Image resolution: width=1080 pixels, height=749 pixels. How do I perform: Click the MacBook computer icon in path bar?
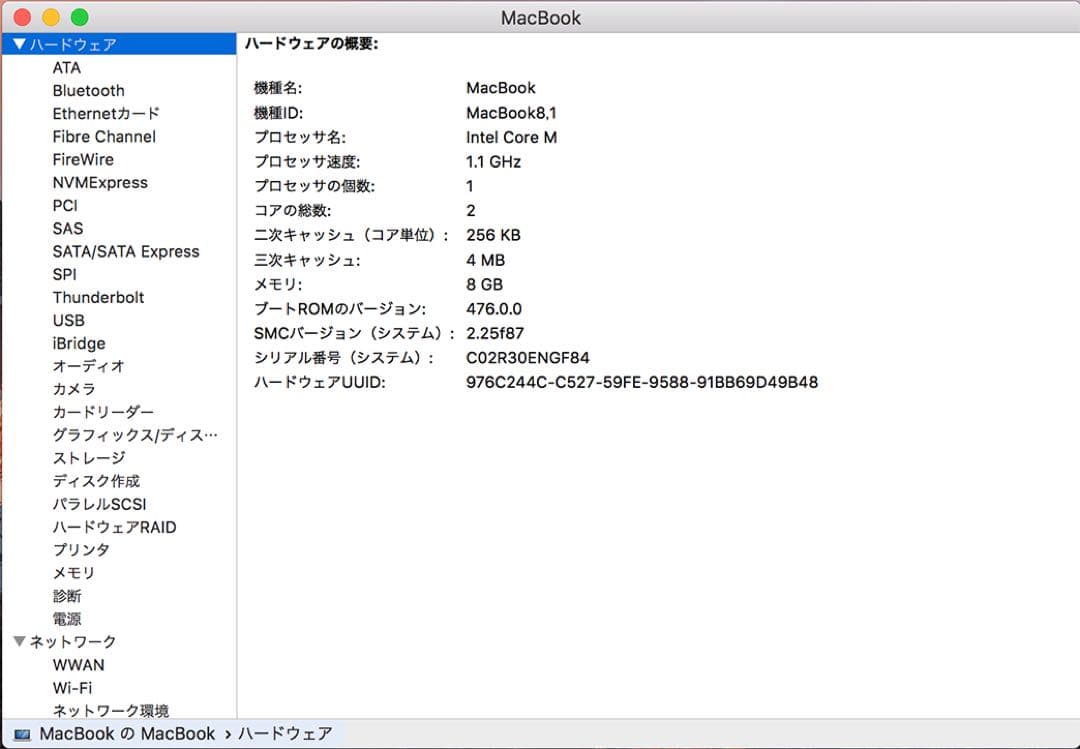[22, 735]
